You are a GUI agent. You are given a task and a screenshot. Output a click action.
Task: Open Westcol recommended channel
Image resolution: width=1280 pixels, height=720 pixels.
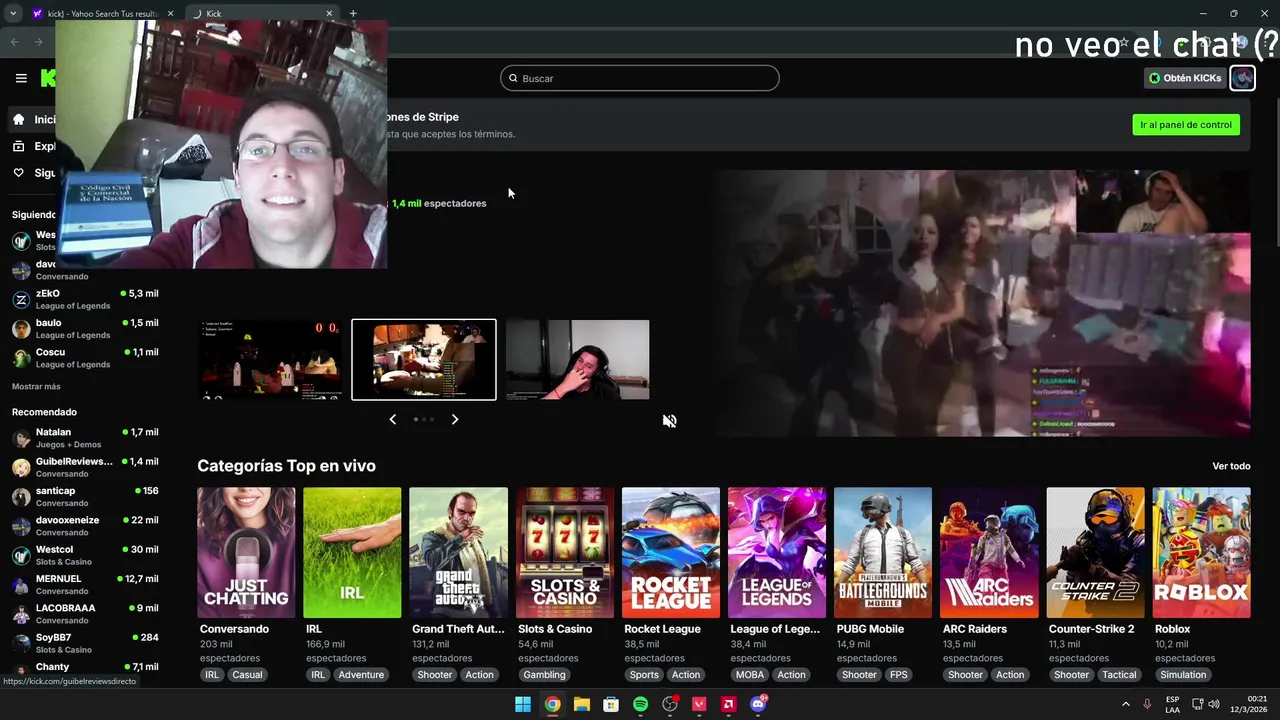pos(85,555)
